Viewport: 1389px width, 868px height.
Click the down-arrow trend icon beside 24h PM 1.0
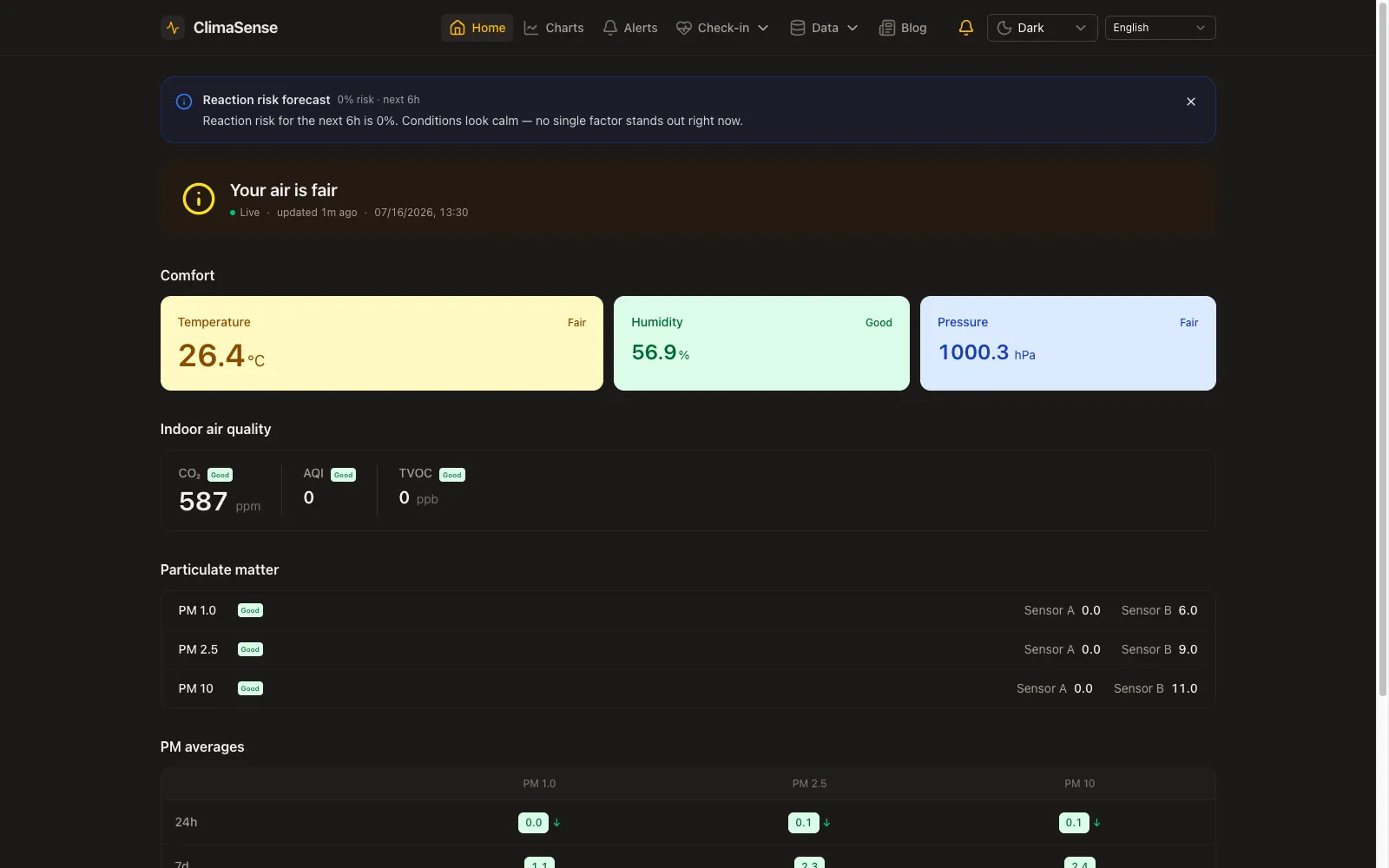click(x=557, y=823)
